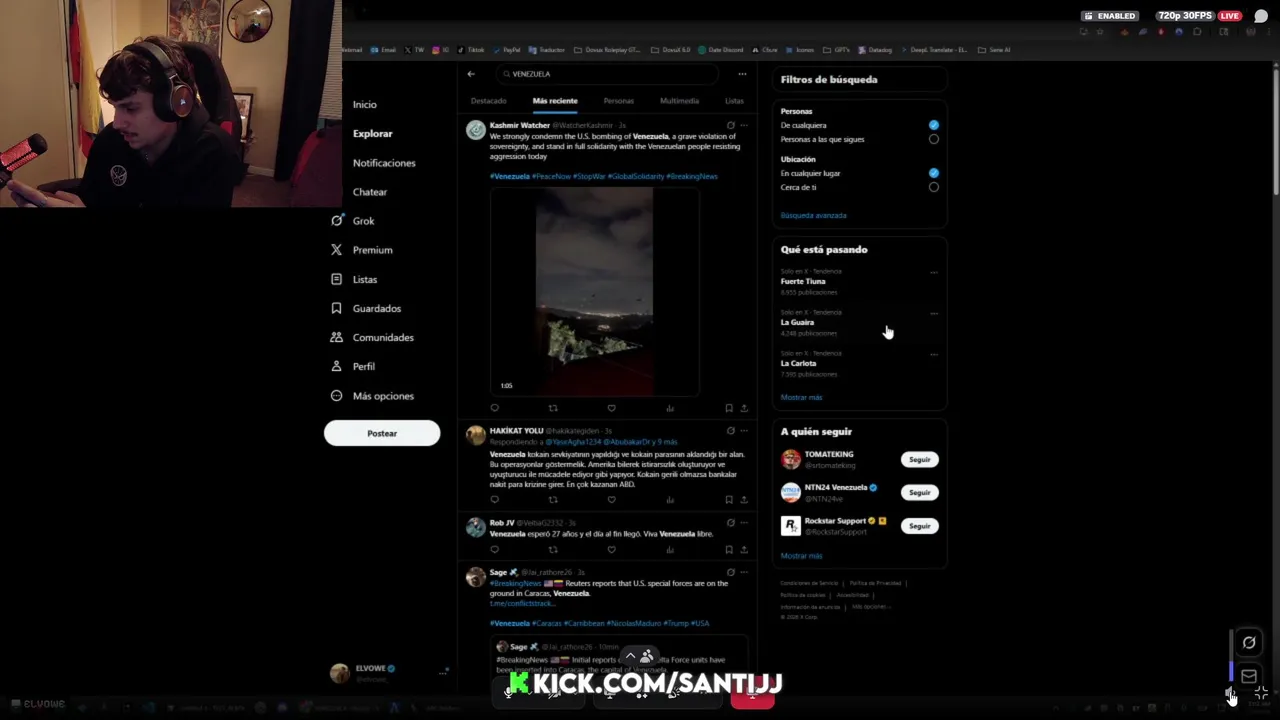This screenshot has height=720, width=1280.
Task: Reply to the HAKİKAT YOLU post
Action: [494, 499]
